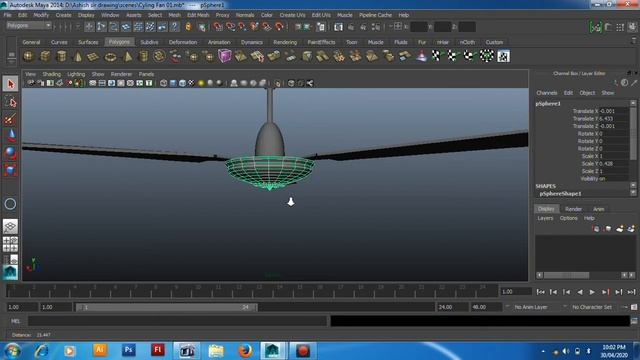The image size is (640, 360).
Task: Open the Create UVs menu
Action: coord(292,15)
